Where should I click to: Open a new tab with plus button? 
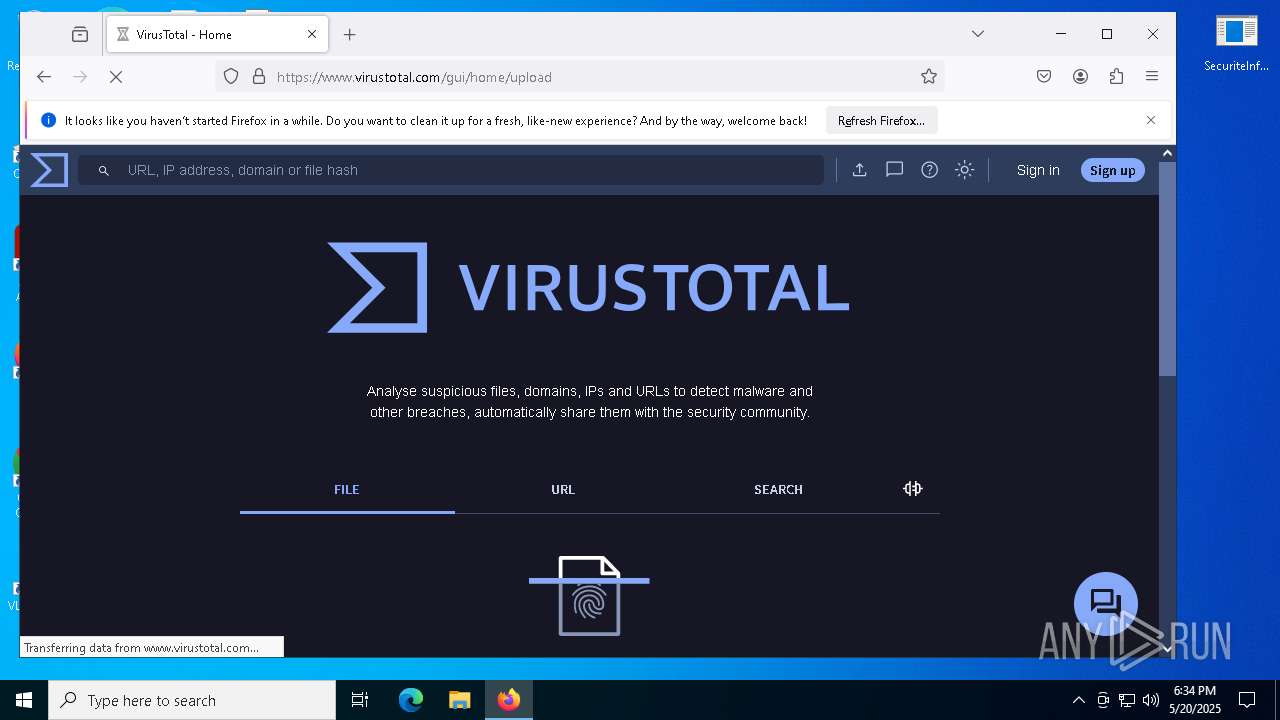click(349, 34)
